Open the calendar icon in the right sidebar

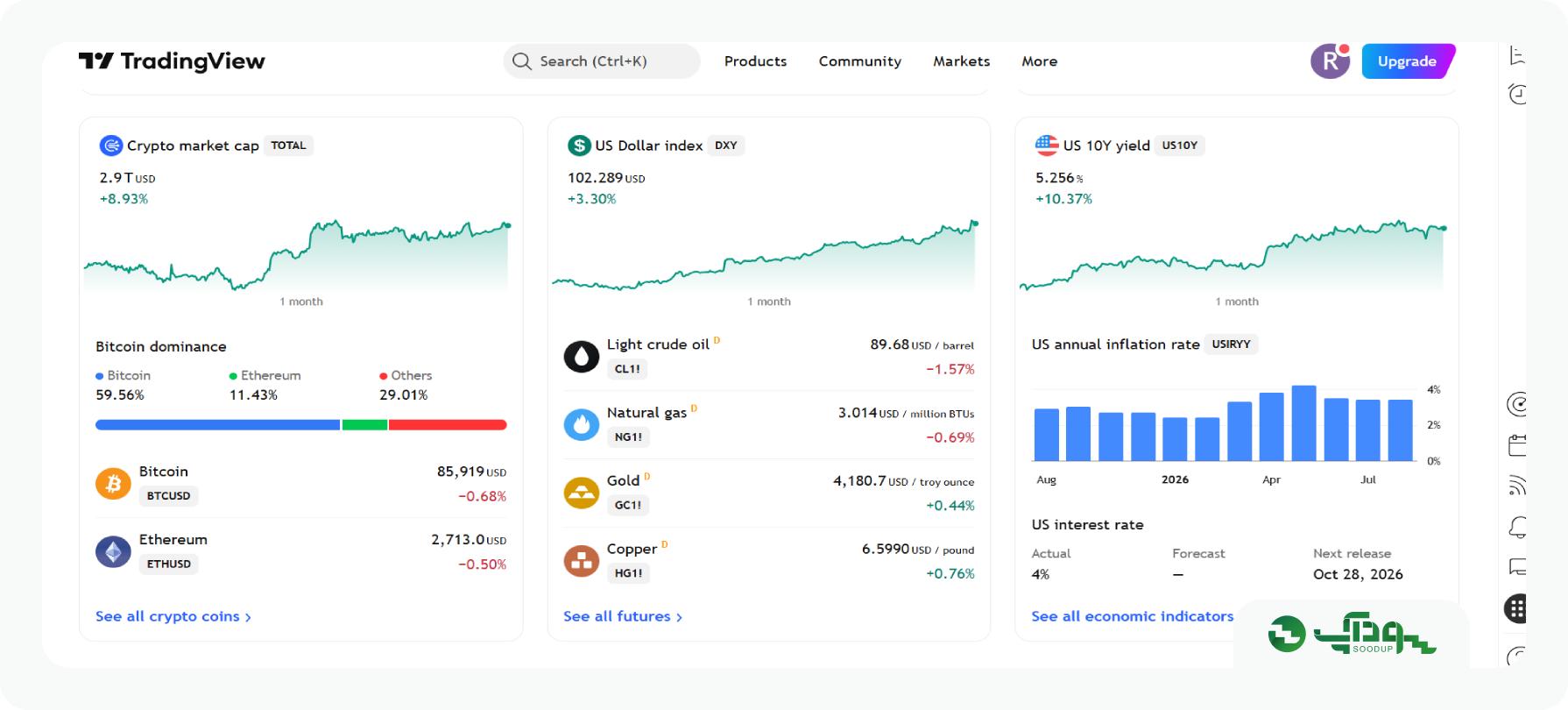click(1517, 444)
